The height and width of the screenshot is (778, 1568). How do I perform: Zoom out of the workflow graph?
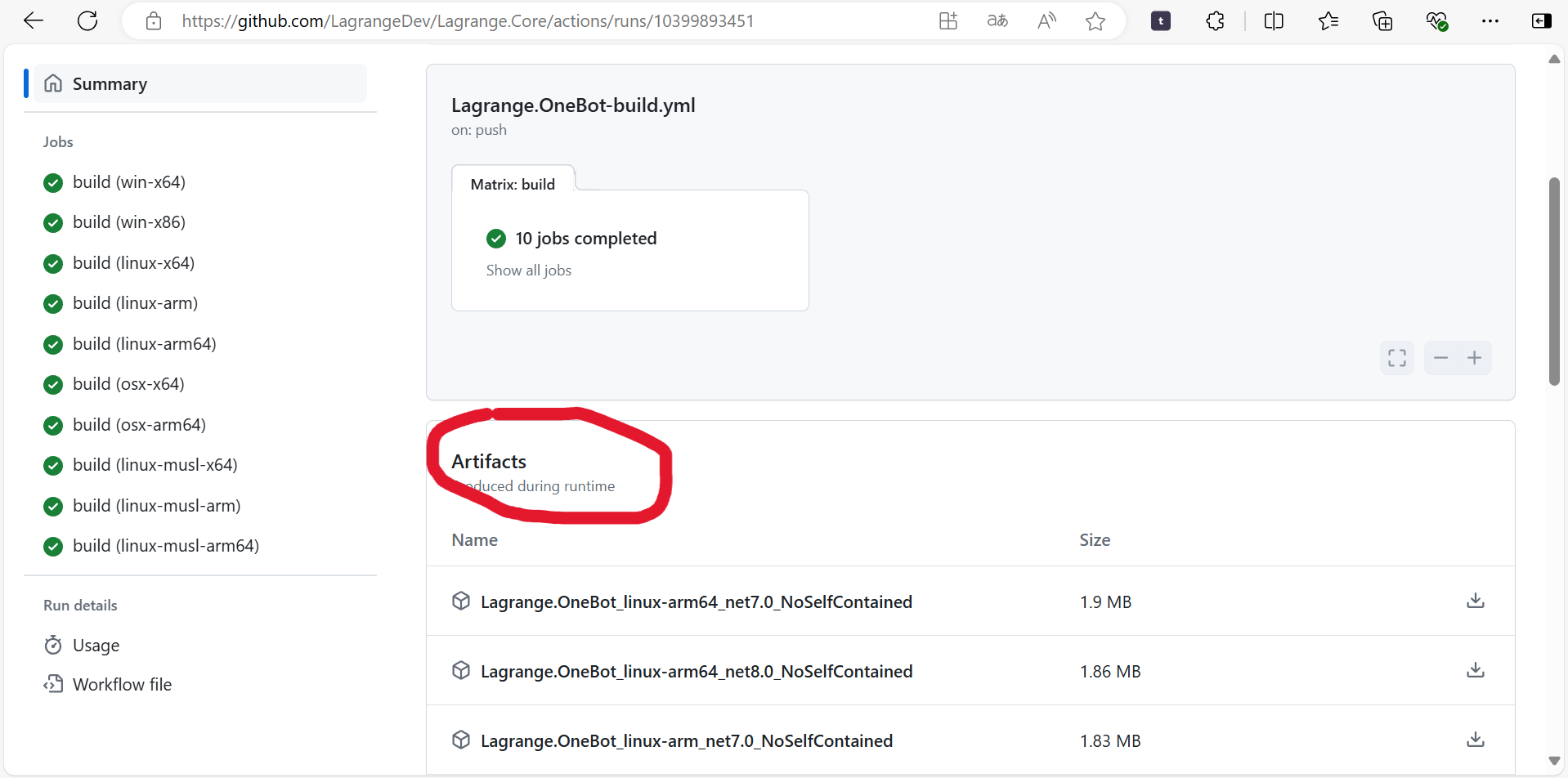coord(1440,358)
